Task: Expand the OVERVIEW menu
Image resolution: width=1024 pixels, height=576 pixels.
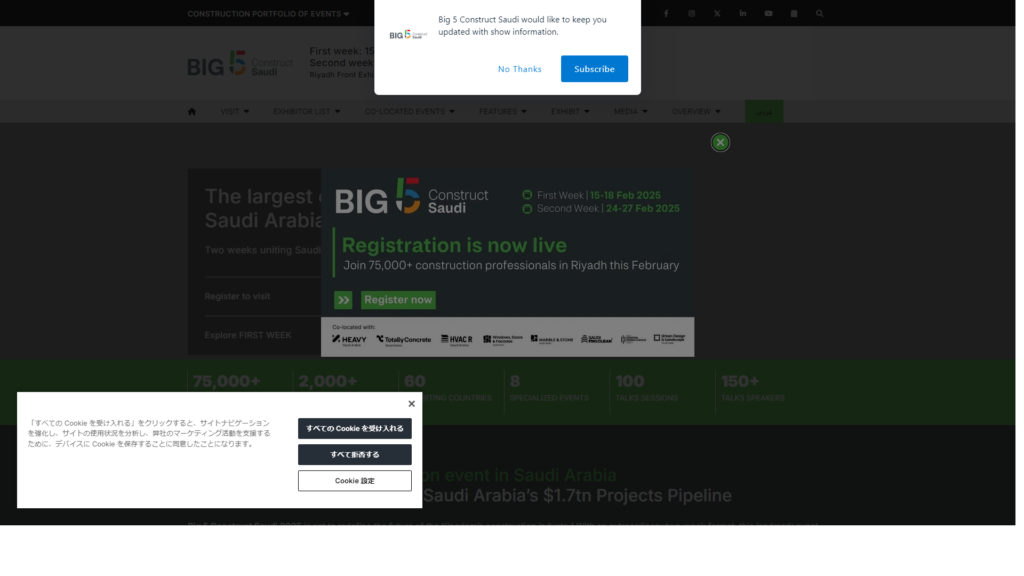Action: pyautogui.click(x=696, y=112)
